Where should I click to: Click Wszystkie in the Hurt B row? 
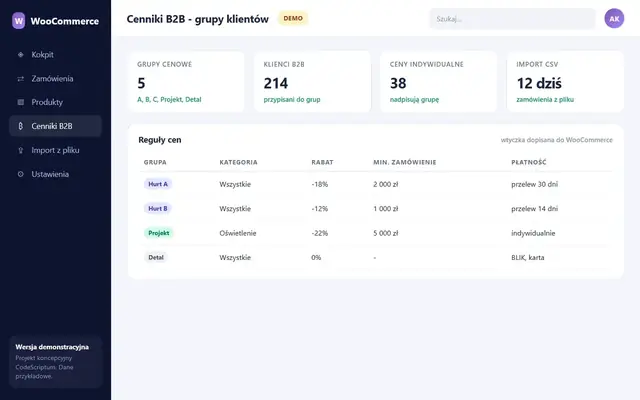pyautogui.click(x=235, y=209)
